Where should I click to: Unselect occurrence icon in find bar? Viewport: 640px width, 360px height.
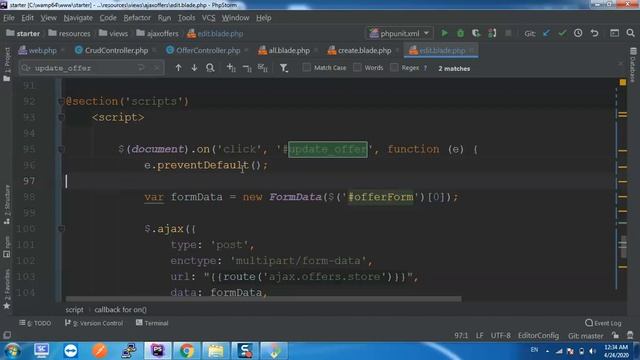click(x=247, y=68)
